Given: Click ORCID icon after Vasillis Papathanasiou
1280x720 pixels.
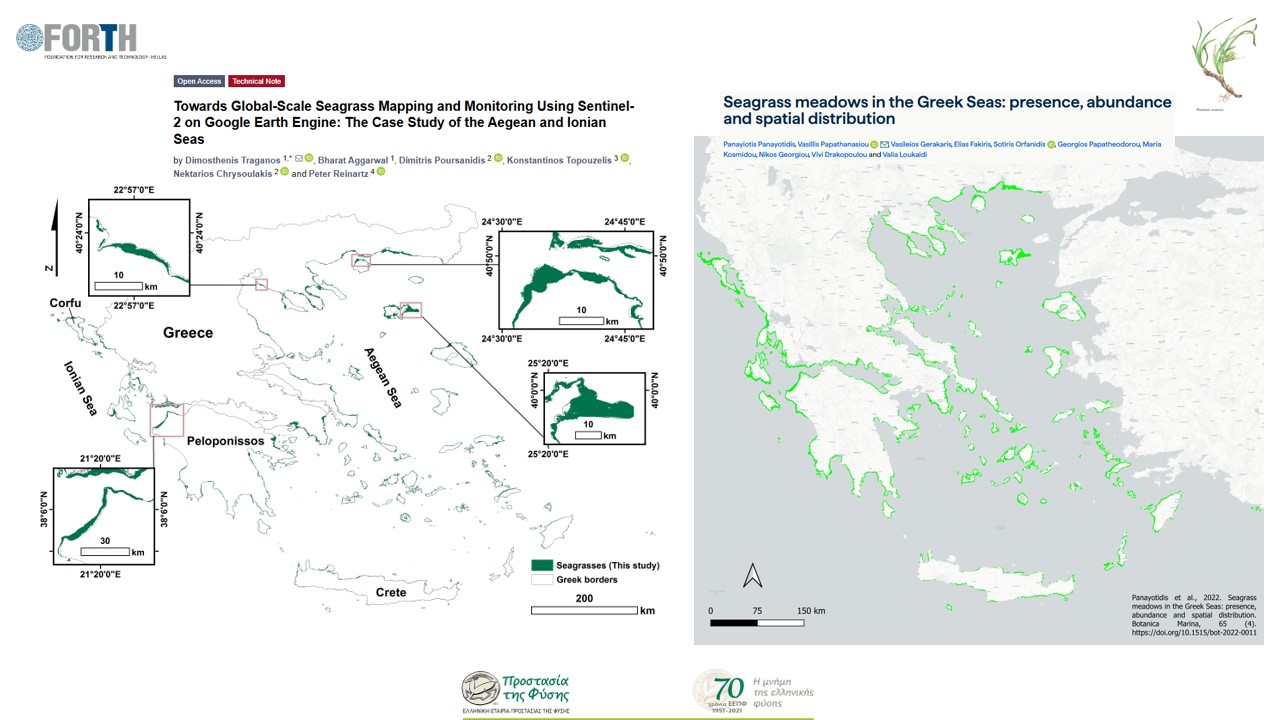Looking at the screenshot, I should pyautogui.click(x=874, y=145).
